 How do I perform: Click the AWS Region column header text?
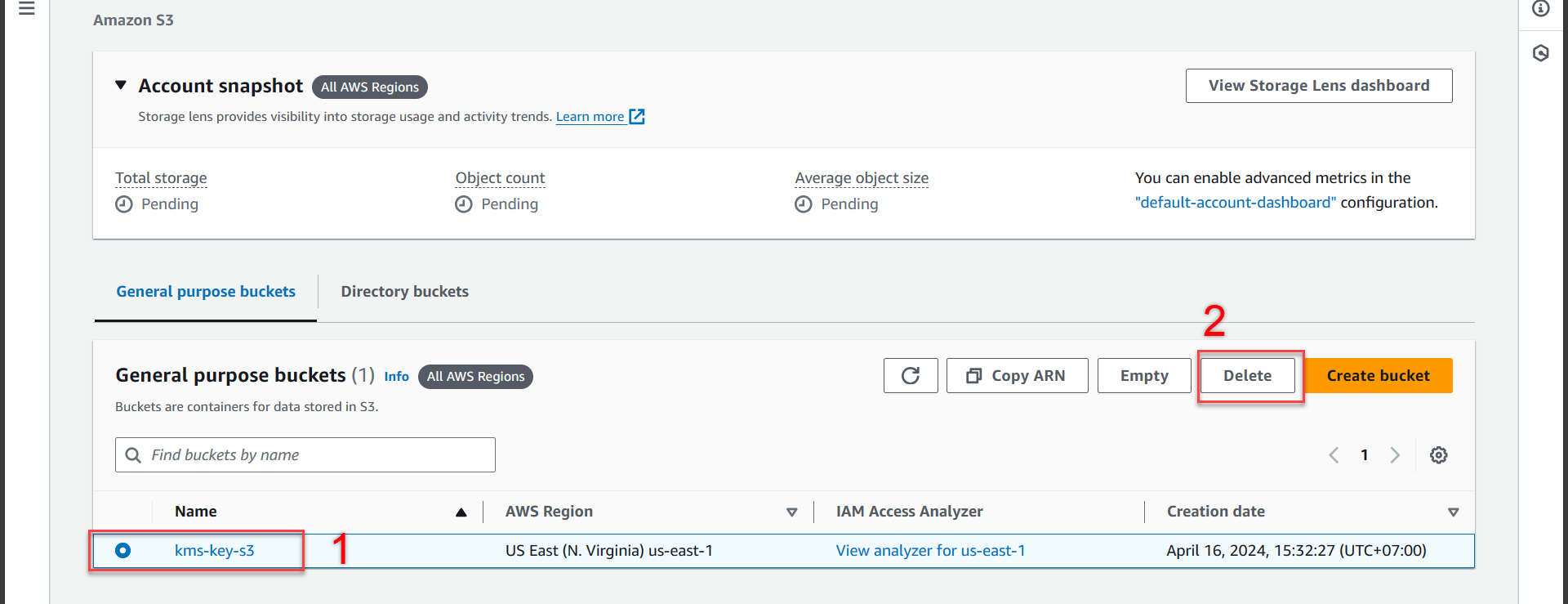click(x=549, y=512)
